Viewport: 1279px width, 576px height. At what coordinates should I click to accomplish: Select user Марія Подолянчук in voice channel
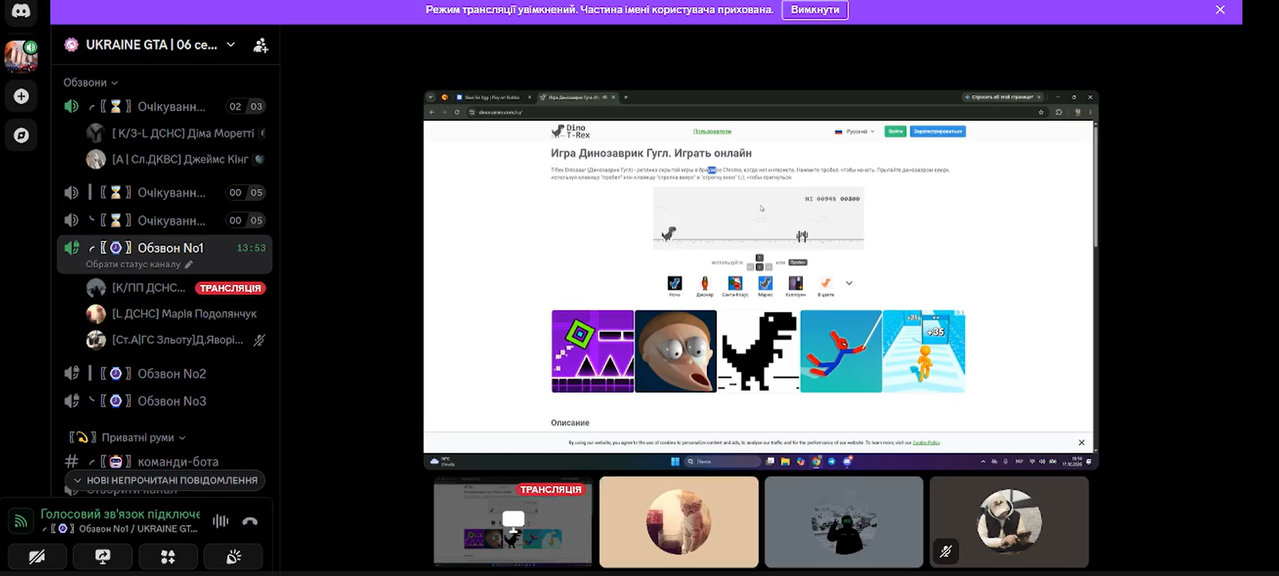177,314
